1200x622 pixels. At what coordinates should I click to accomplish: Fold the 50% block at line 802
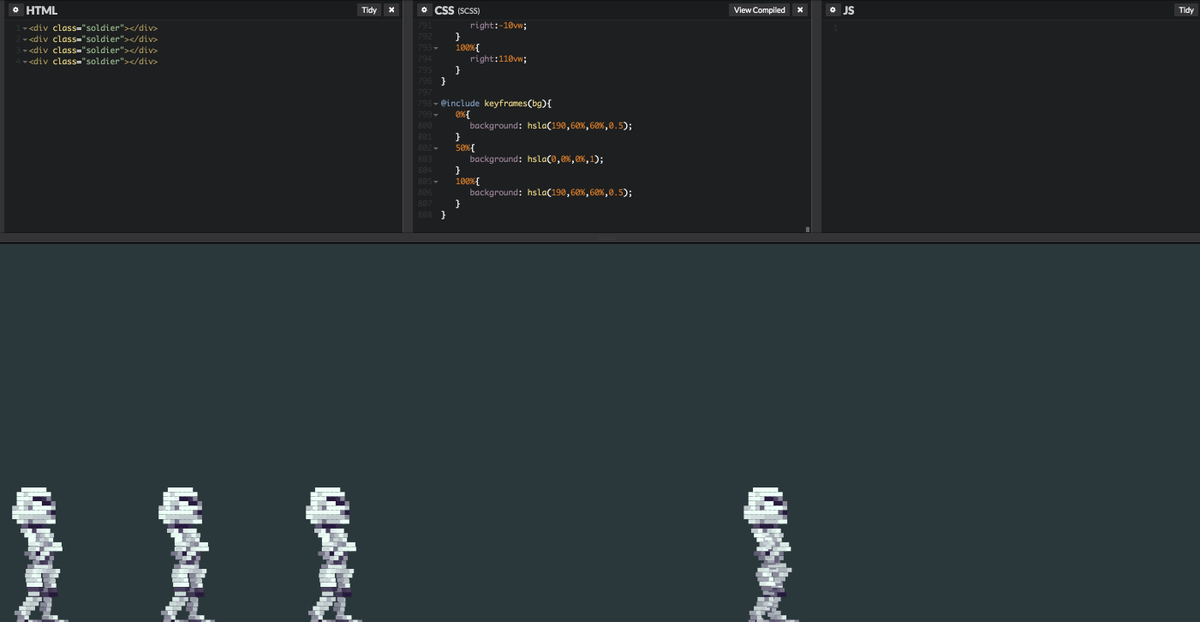pos(436,148)
